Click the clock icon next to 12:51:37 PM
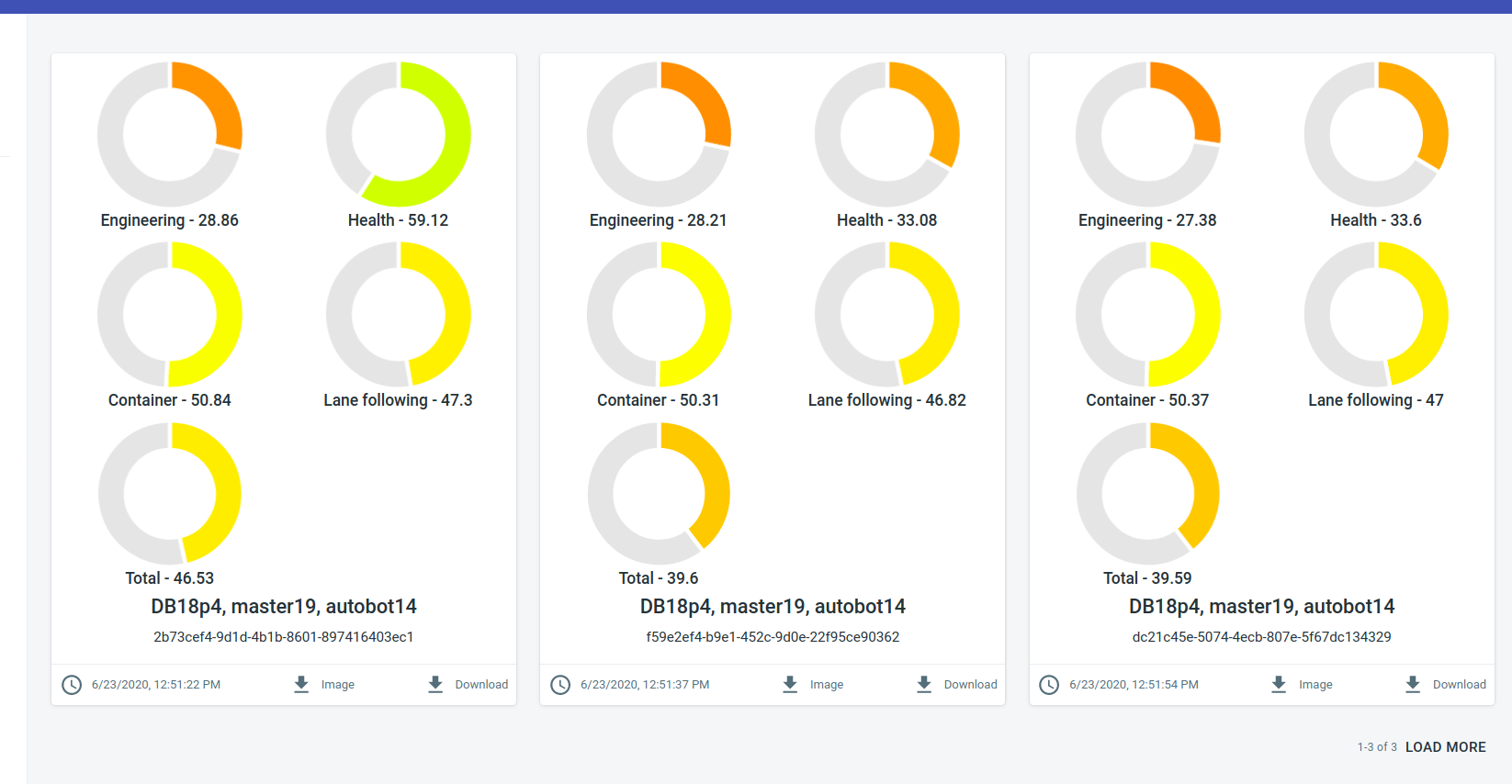Screen dimensions: 1512x784 pos(560,685)
